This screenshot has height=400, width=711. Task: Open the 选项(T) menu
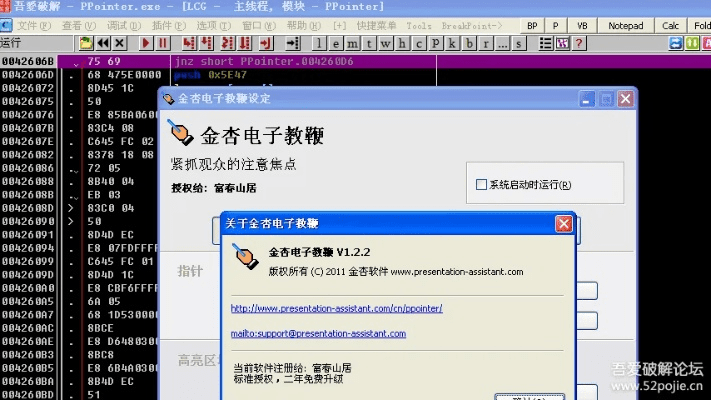coord(213,26)
